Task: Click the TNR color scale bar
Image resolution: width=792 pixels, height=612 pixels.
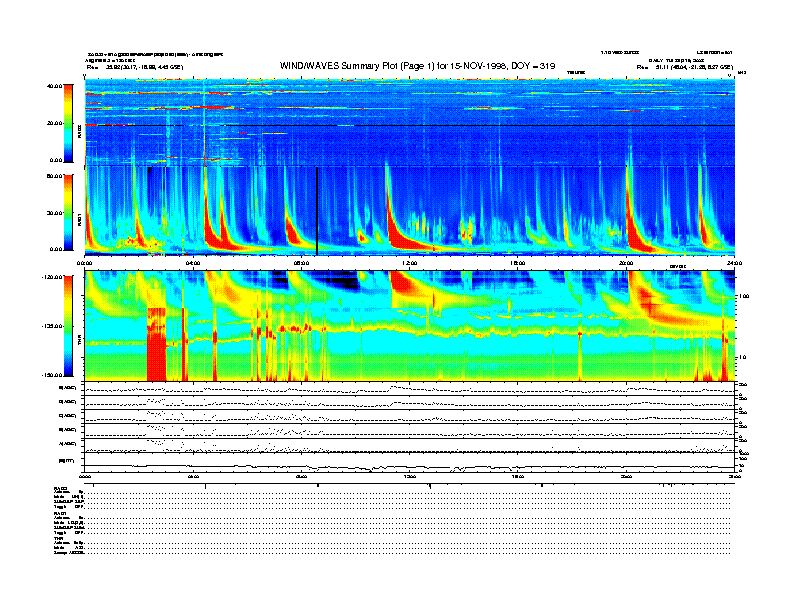Action: 68,326
